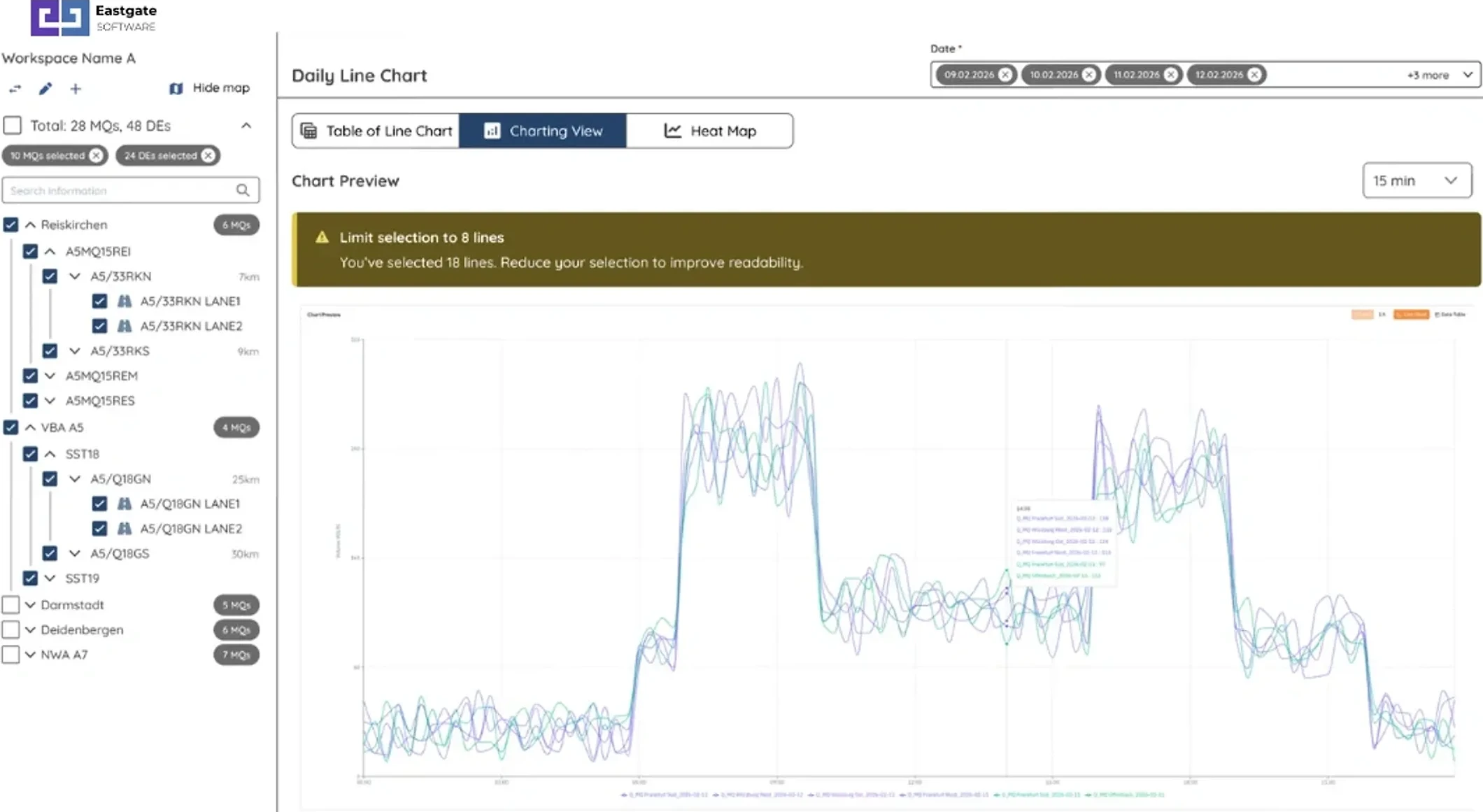Click the Eastgate Software logo
Viewport: 1483px width, 812px height.
[x=94, y=17]
